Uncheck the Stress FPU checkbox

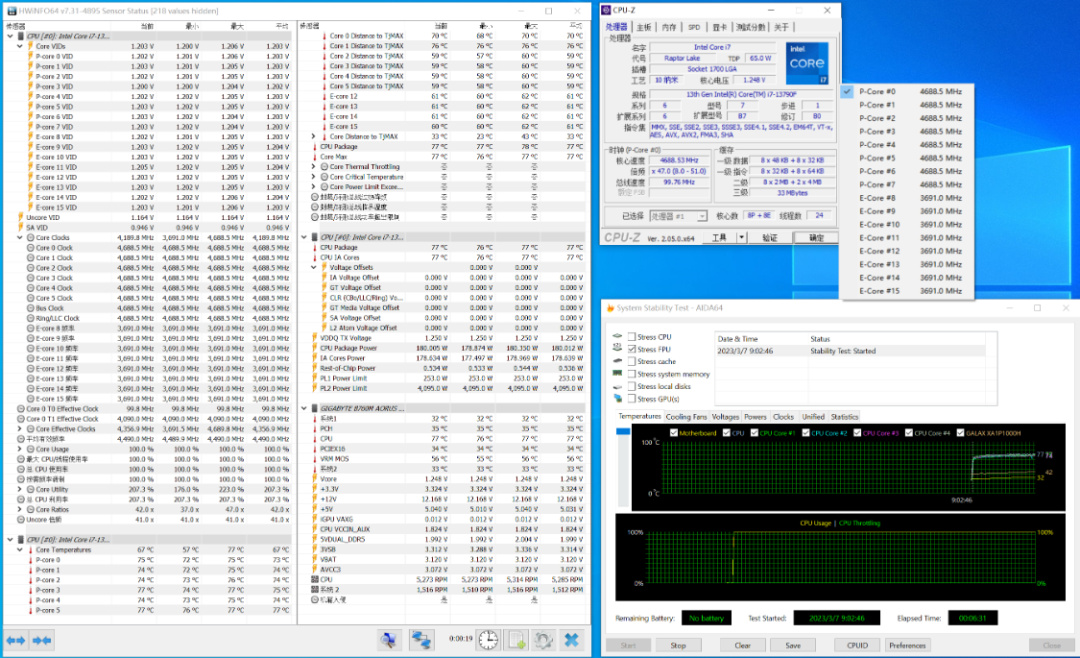(x=630, y=349)
